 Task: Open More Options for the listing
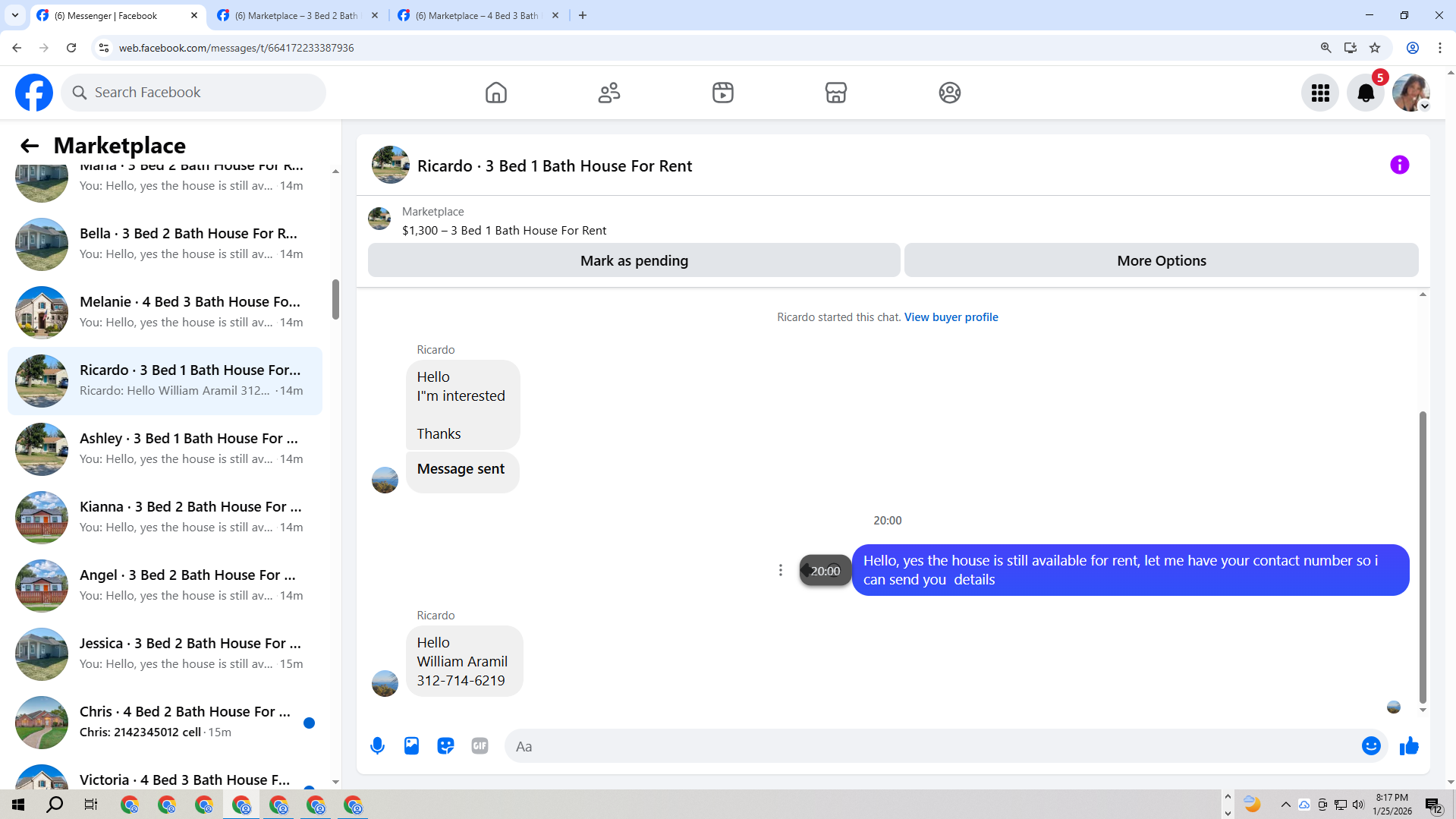[1162, 260]
